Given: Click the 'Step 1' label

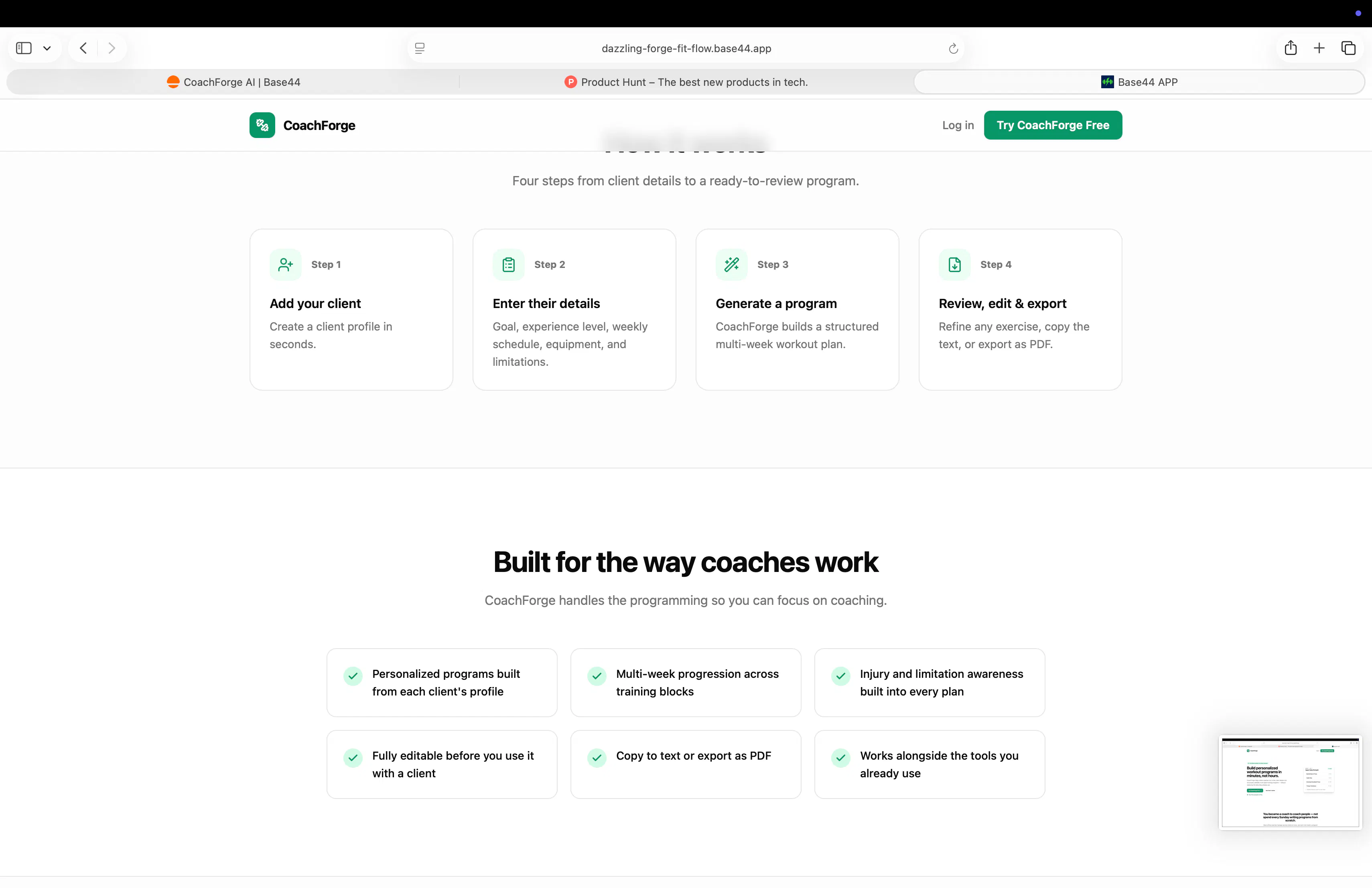Looking at the screenshot, I should point(326,264).
